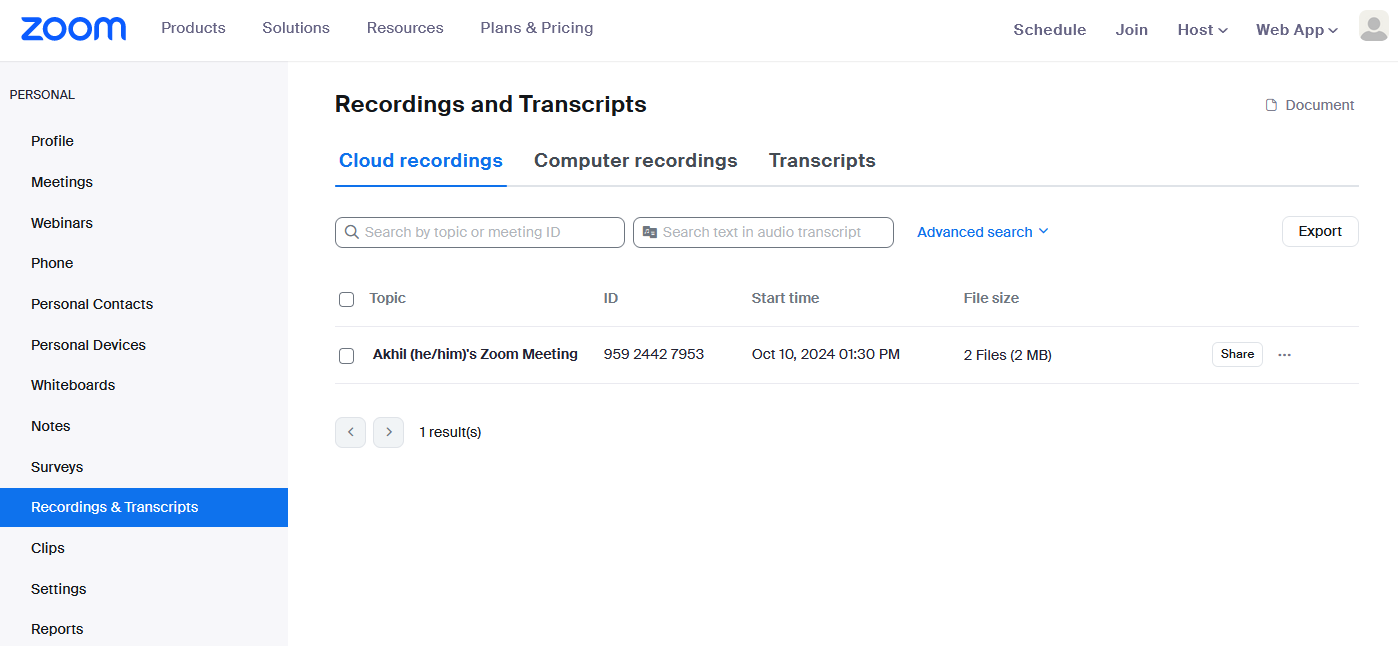
Task: Share Akhil's Zoom Meeting recording
Action: click(1237, 354)
